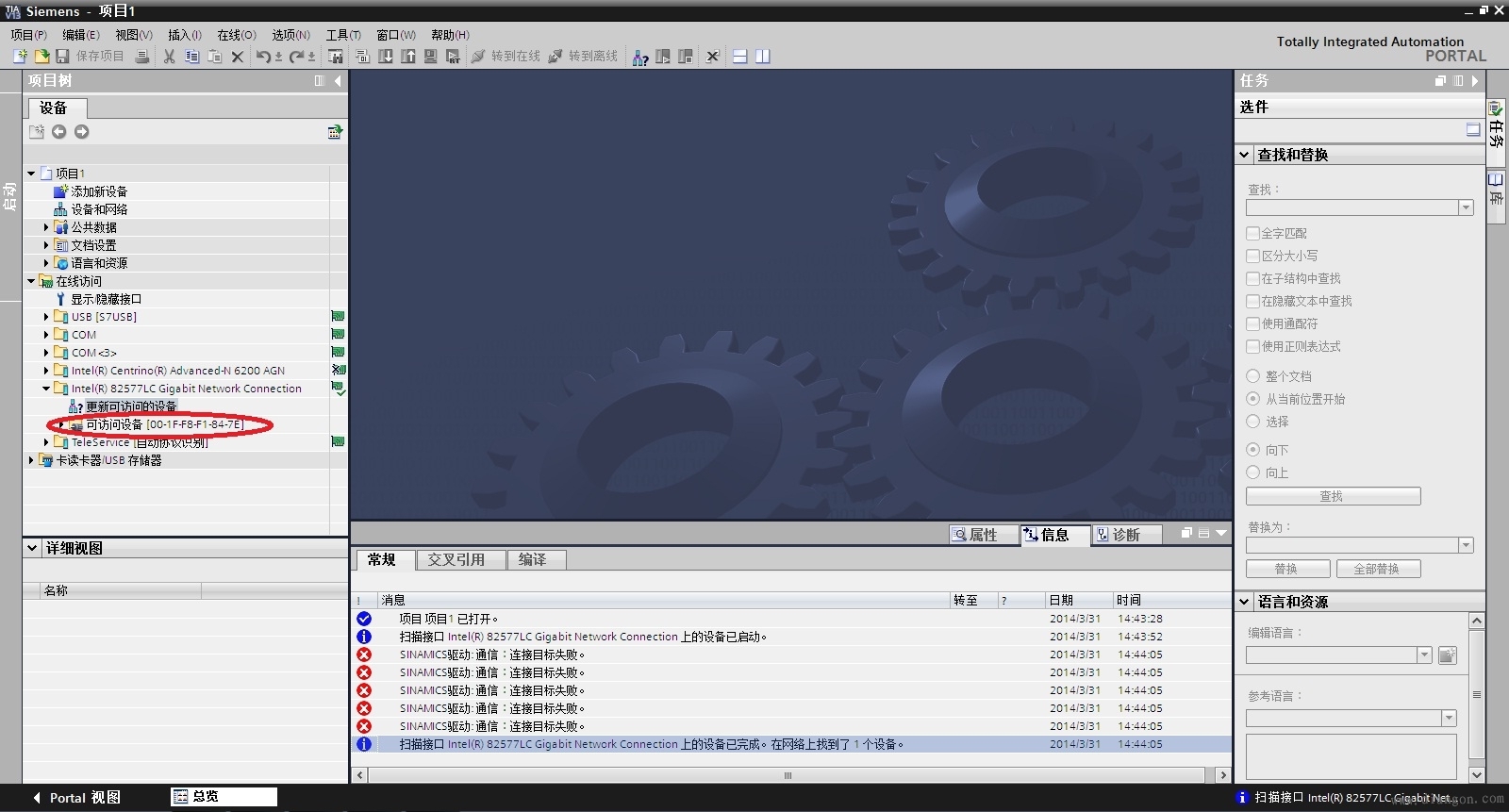Create a new project via toolbar icon
Screen dimensions: 1509x812
tap(20, 57)
